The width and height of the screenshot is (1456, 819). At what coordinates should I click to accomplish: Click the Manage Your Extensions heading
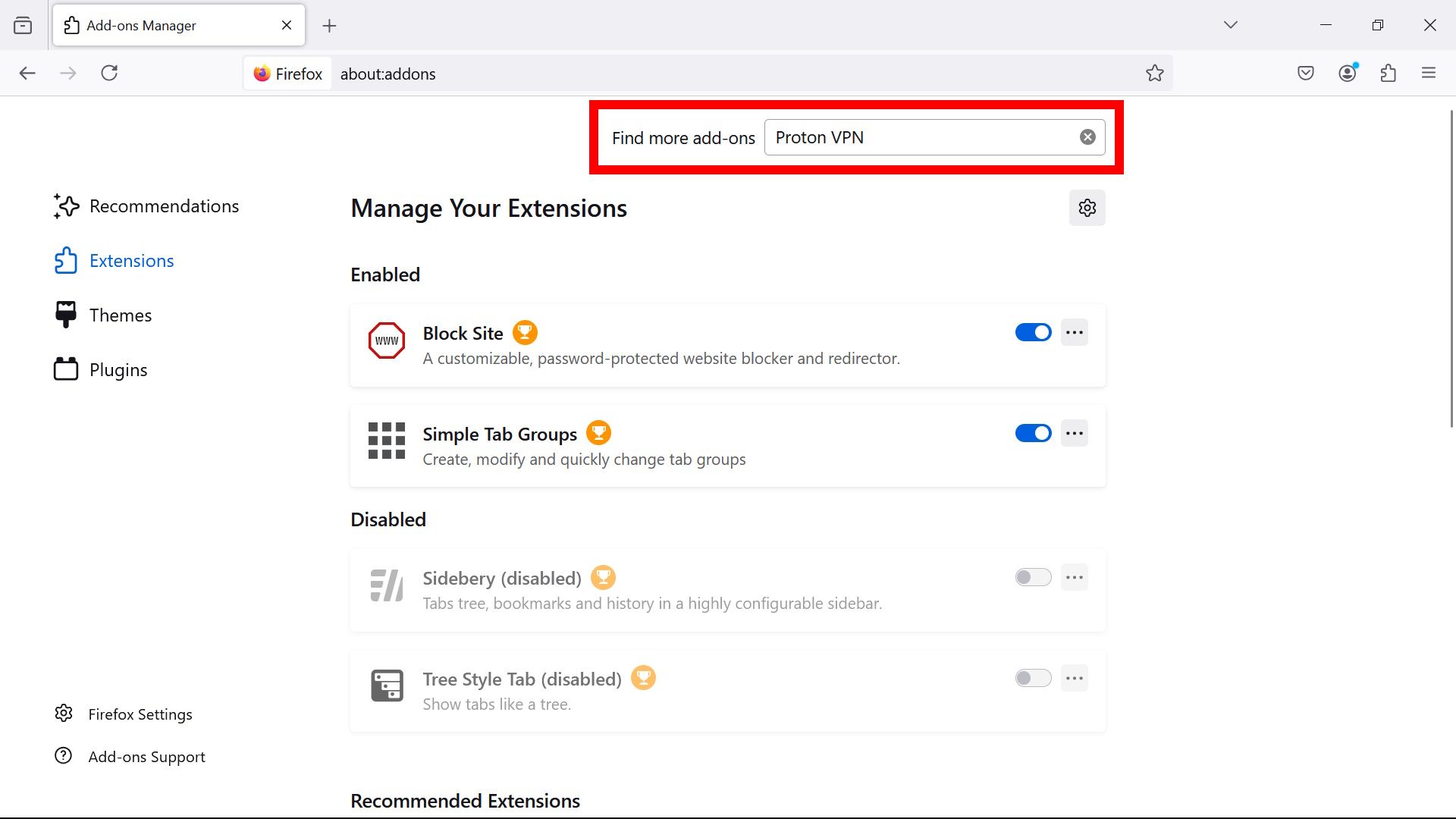488,208
